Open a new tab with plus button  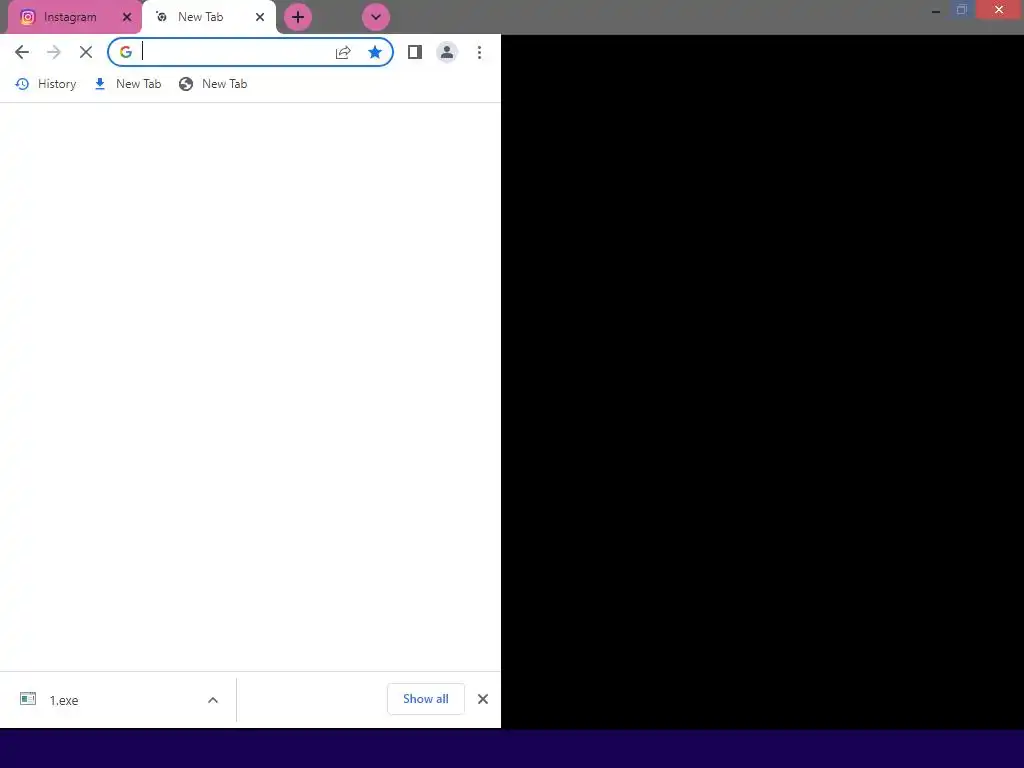pyautogui.click(x=298, y=17)
